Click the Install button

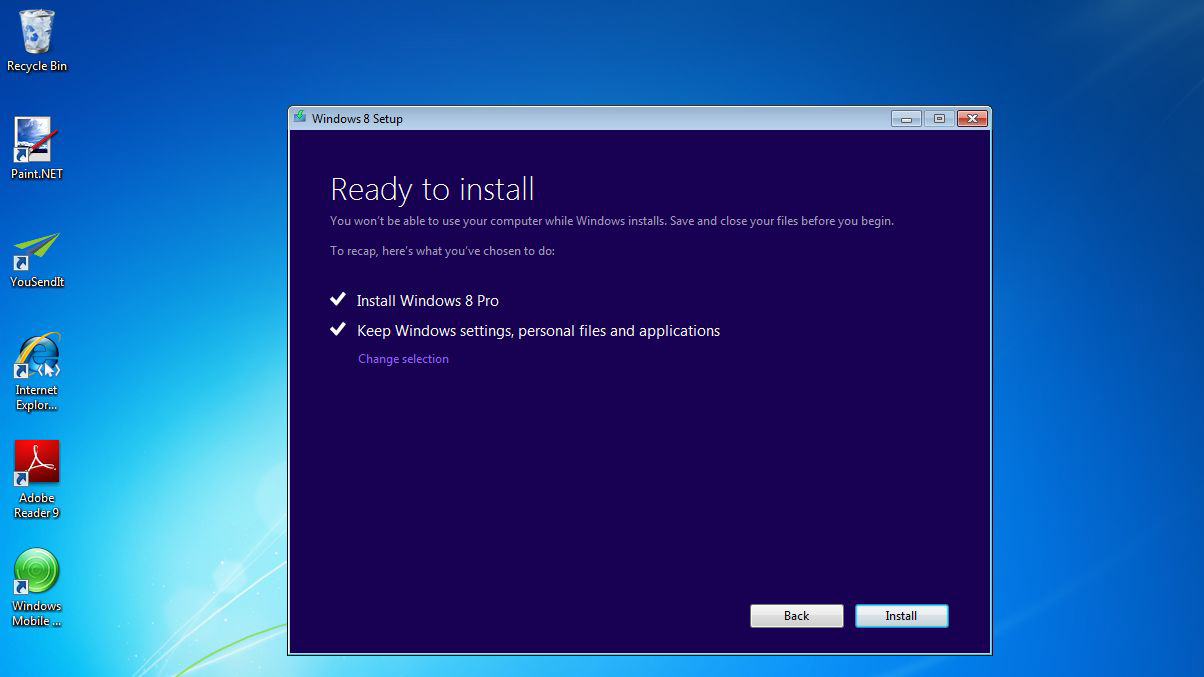click(x=901, y=615)
